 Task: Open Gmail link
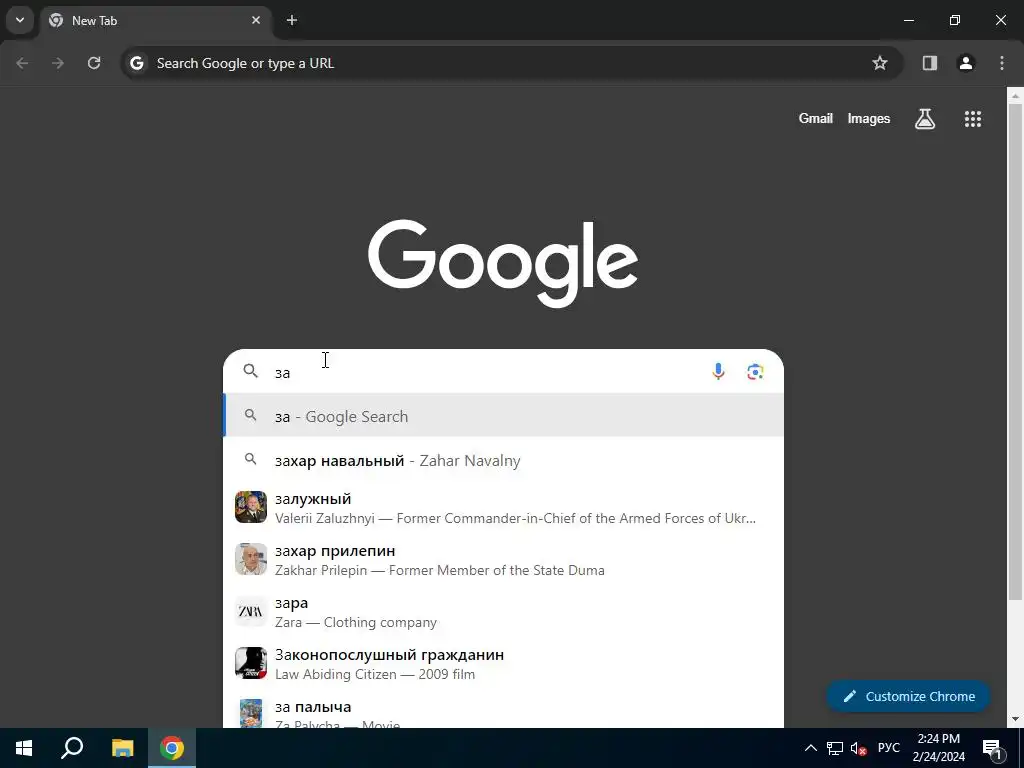coord(816,118)
